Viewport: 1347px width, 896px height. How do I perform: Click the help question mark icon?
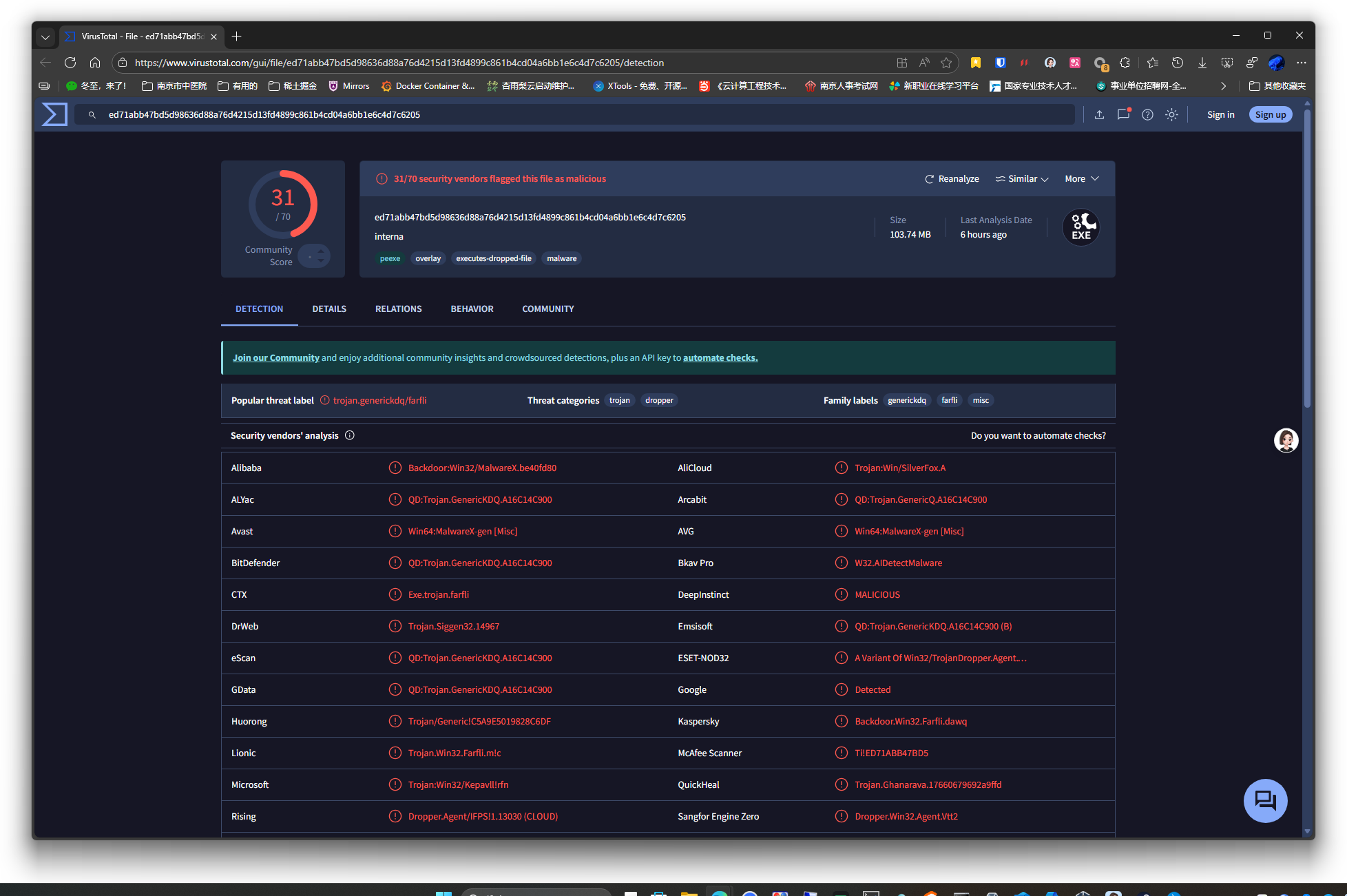point(1147,114)
